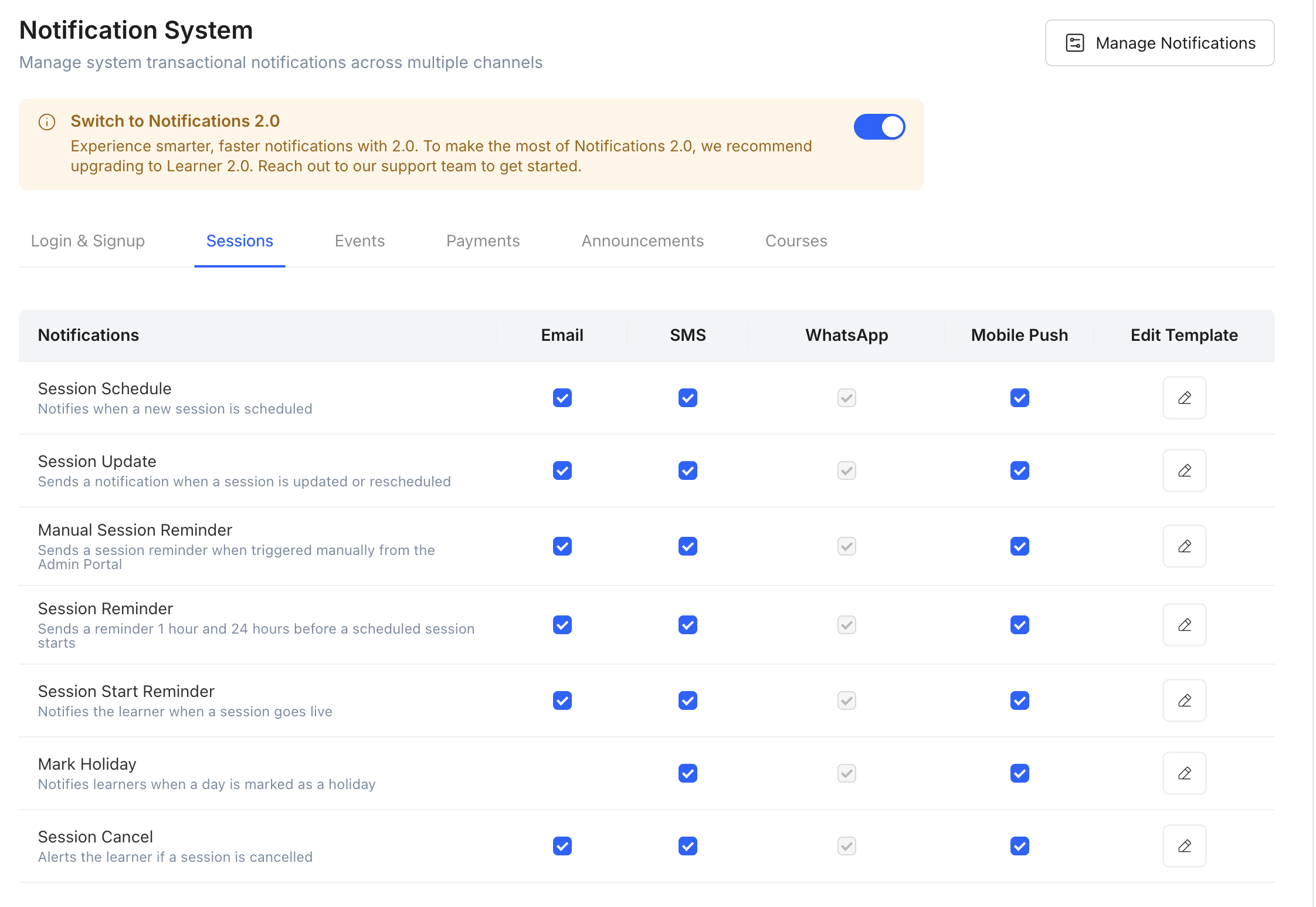Click the info icon in the Notifications 2.0 banner
The width and height of the screenshot is (1316, 907).
(47, 122)
